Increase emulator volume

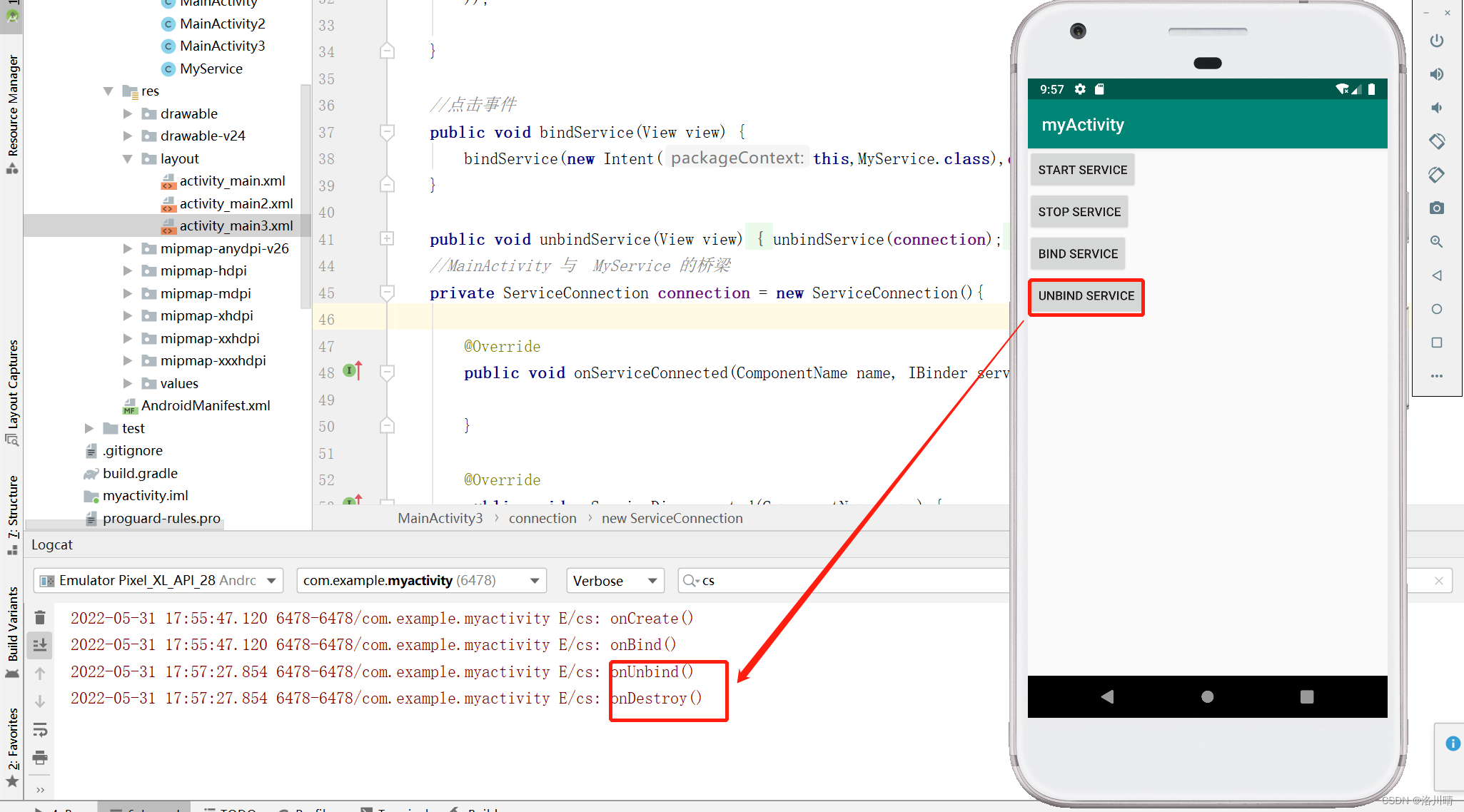1437,73
